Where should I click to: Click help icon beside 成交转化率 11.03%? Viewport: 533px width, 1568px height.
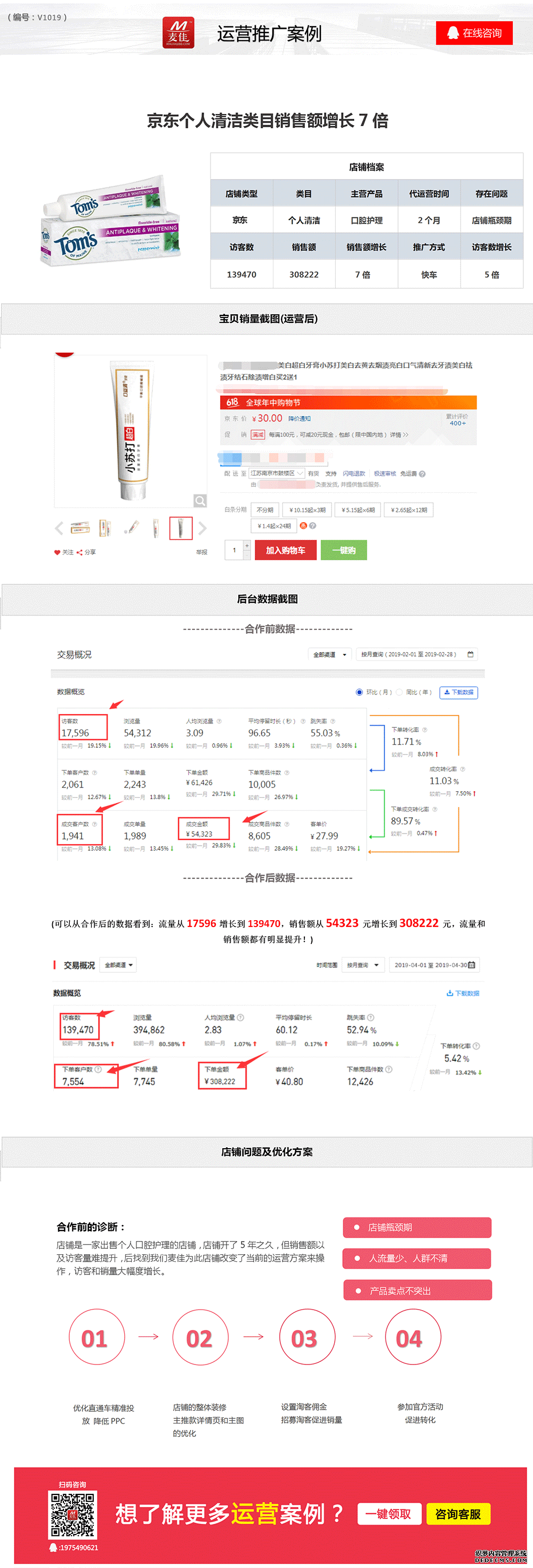[x=462, y=769]
